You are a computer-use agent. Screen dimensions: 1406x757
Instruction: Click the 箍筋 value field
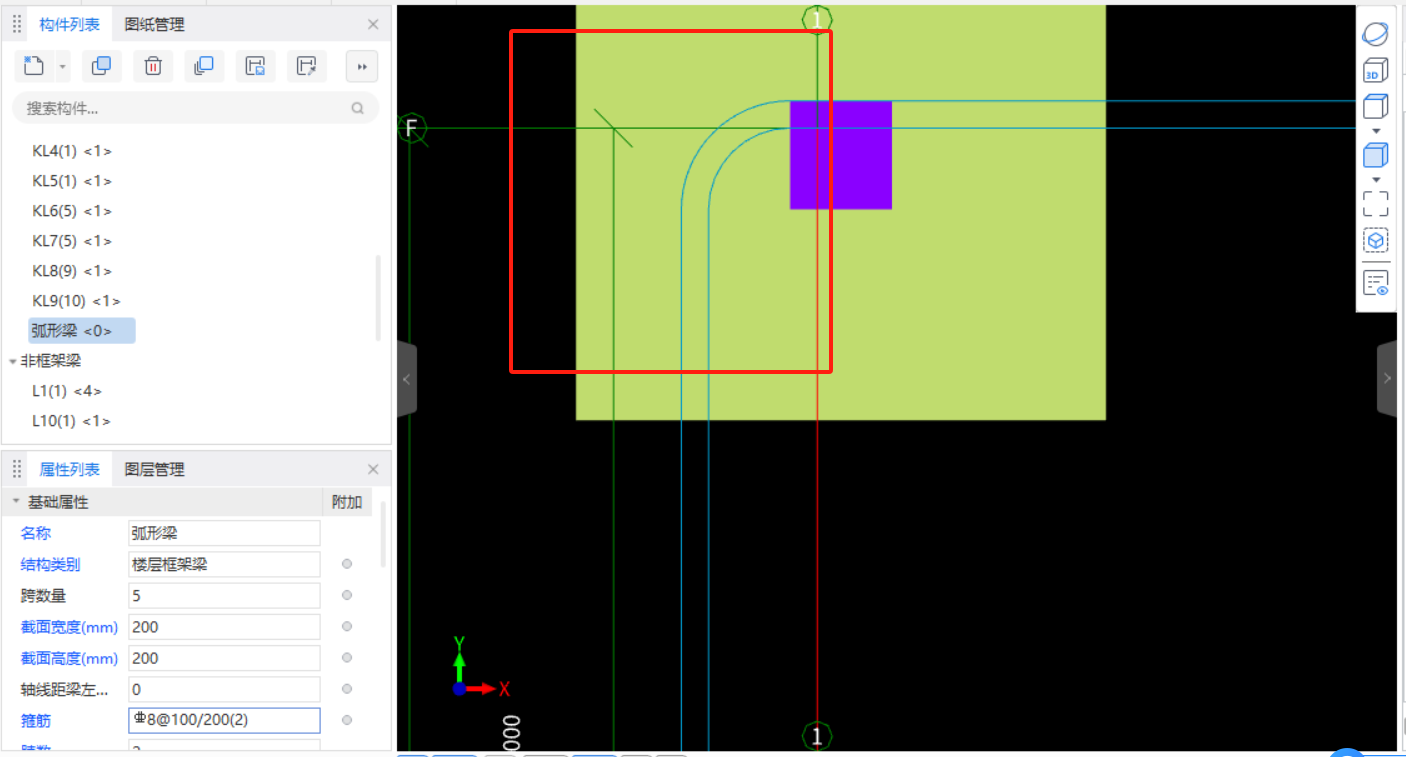[224, 720]
